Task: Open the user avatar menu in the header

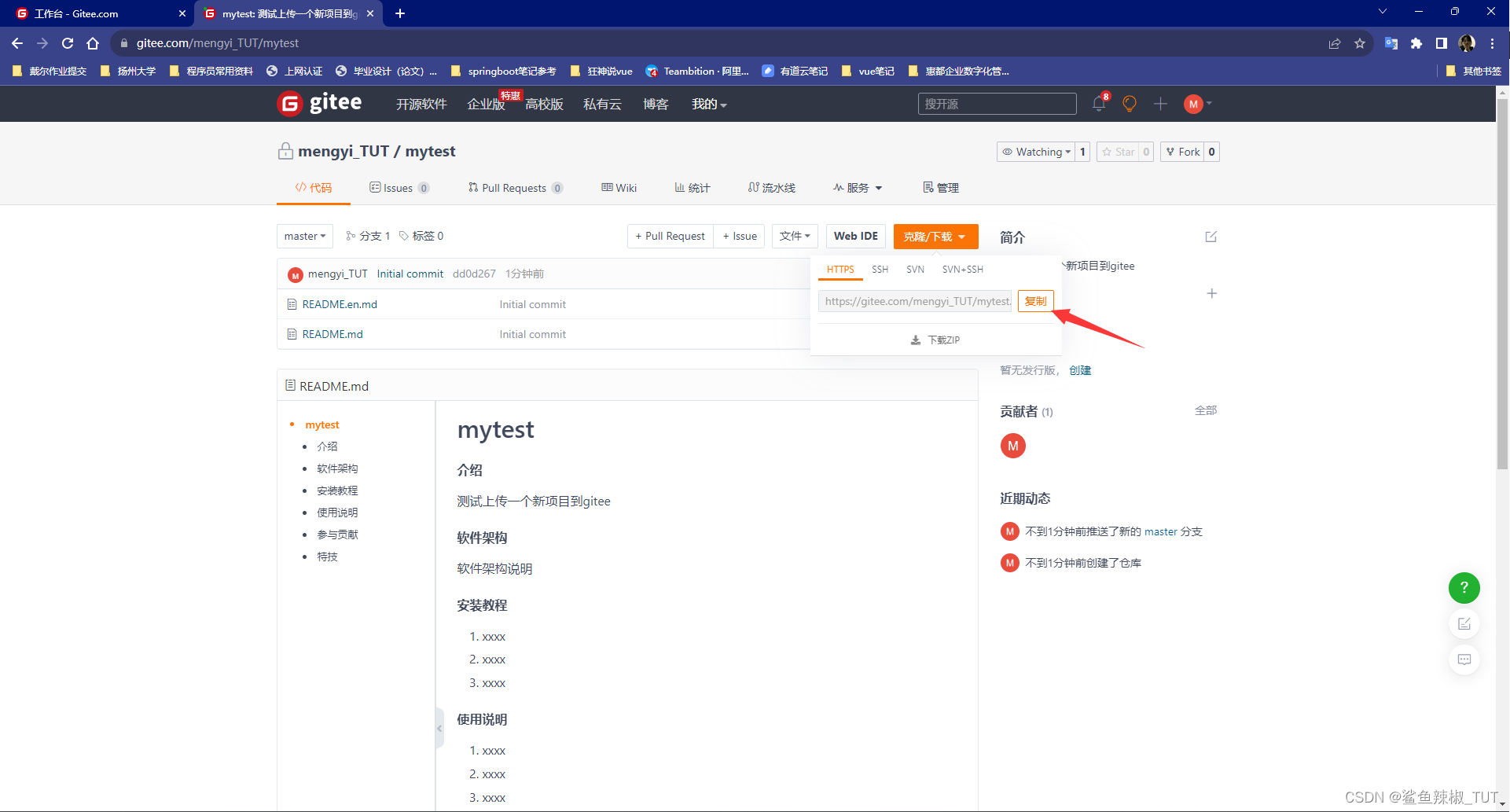Action: 1198,104
